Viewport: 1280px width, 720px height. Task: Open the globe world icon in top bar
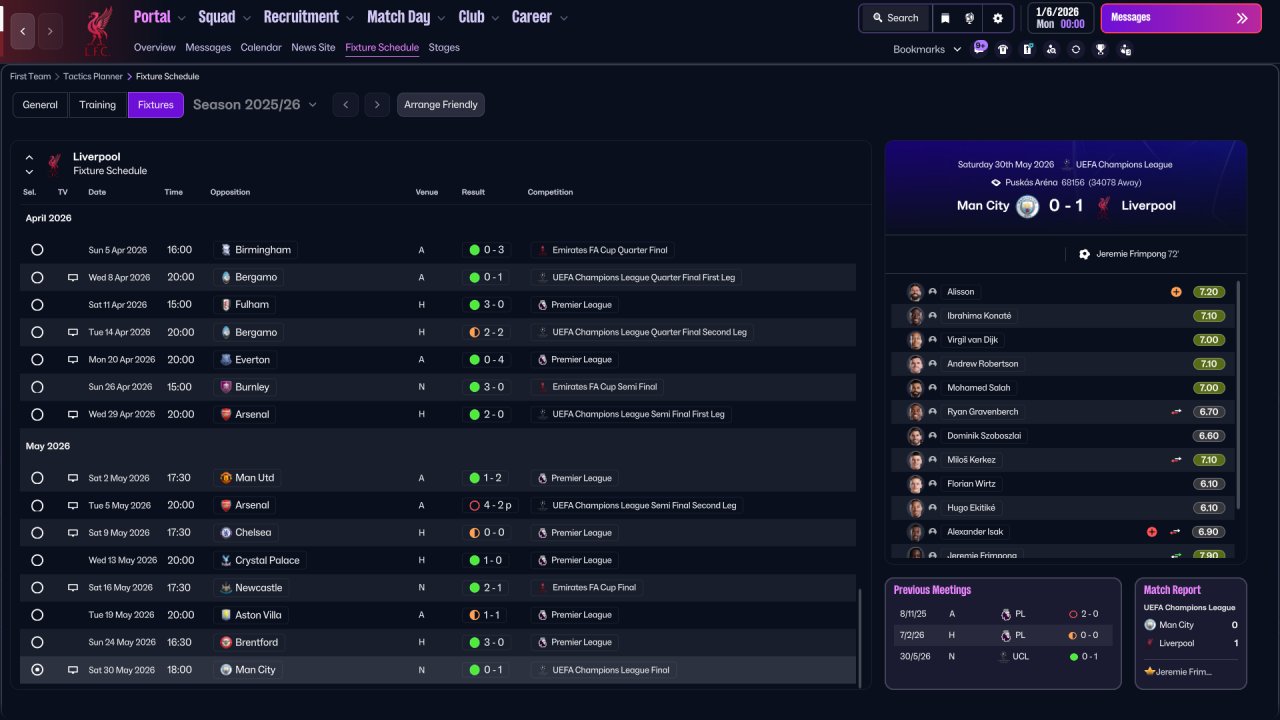pyautogui.click(x=969, y=18)
